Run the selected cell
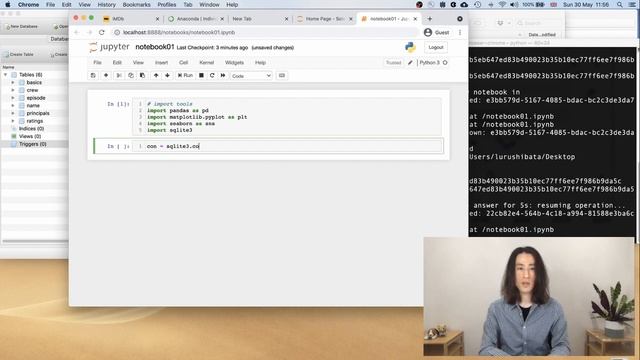This screenshot has height=360, width=640. (x=185, y=76)
